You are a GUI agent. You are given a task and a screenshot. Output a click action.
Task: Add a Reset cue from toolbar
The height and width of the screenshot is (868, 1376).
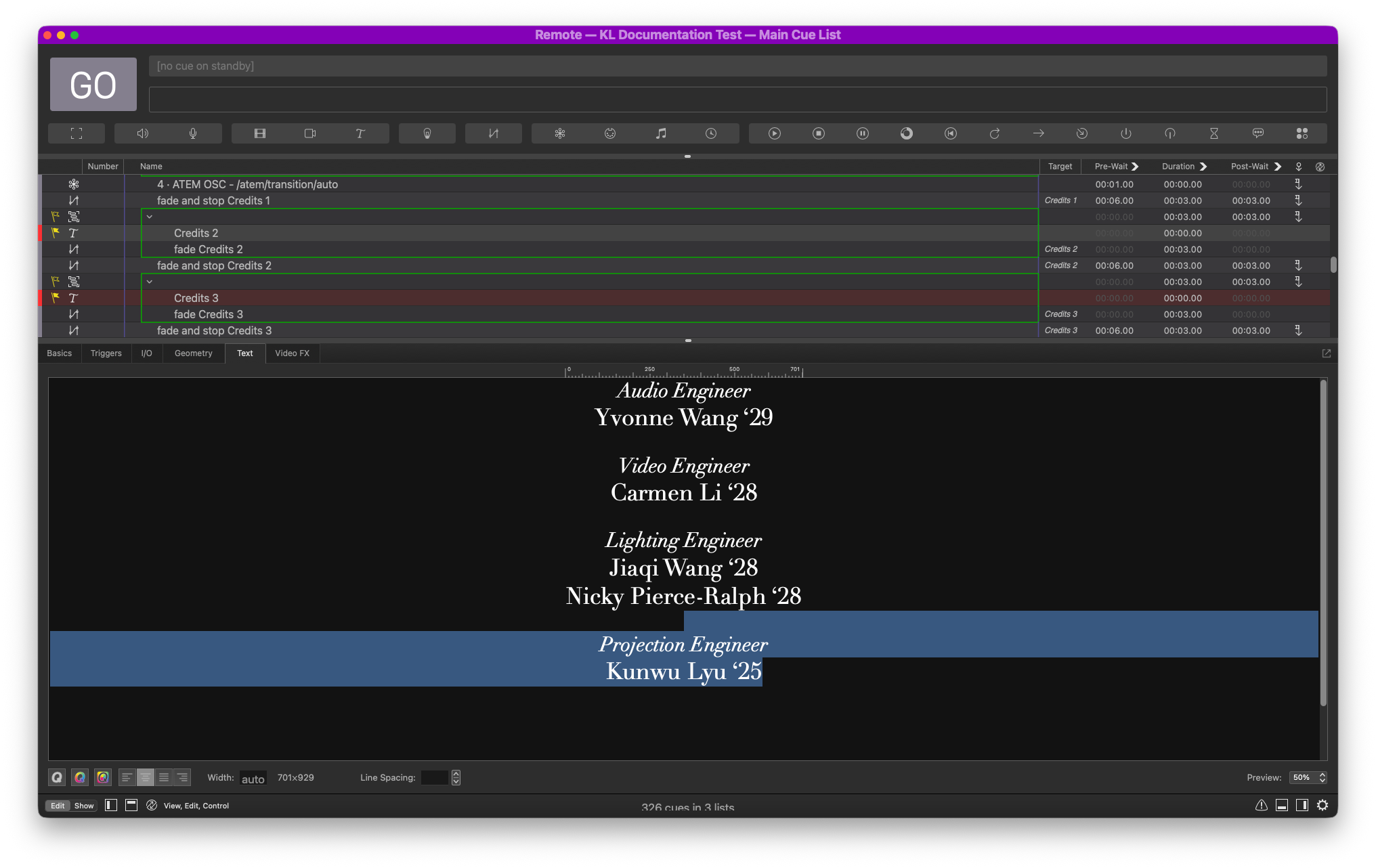[x=951, y=133]
